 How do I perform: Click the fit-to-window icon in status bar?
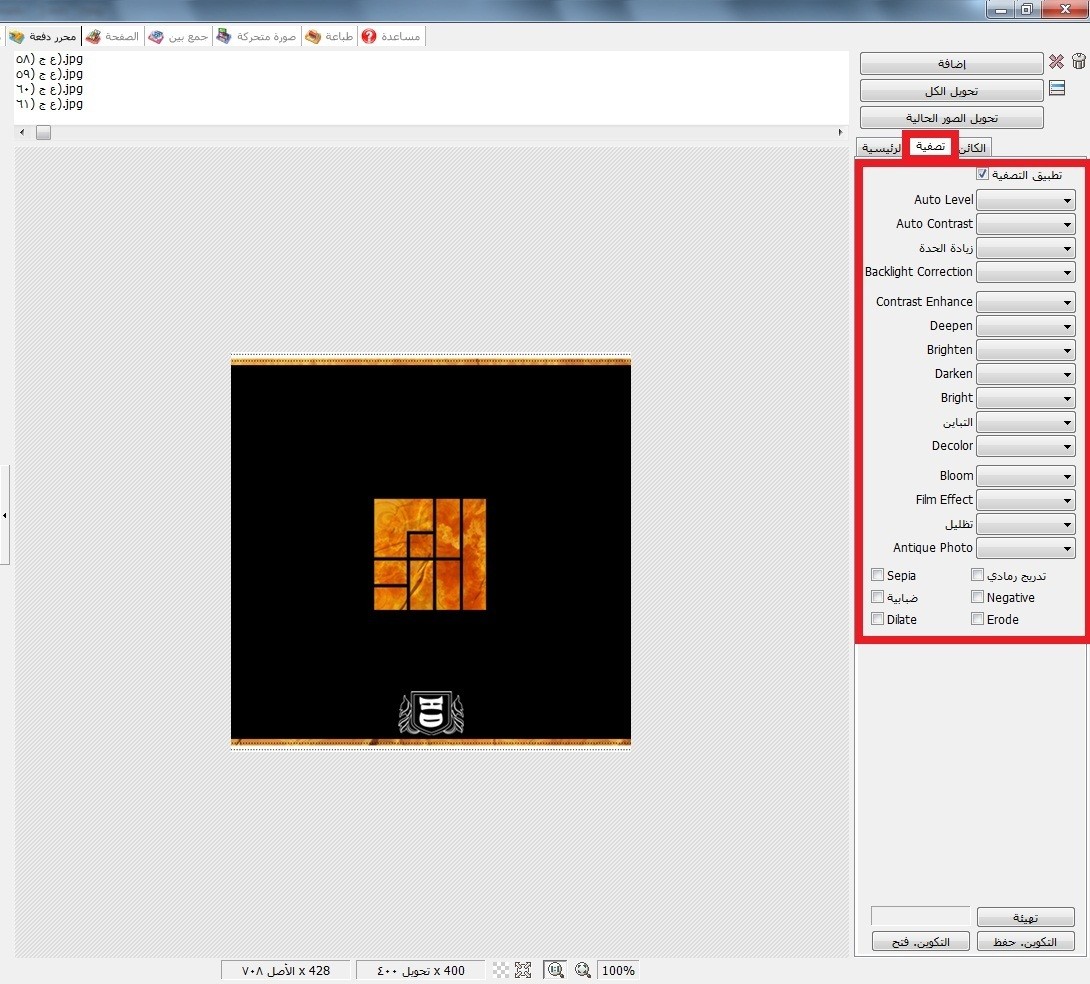[523, 970]
